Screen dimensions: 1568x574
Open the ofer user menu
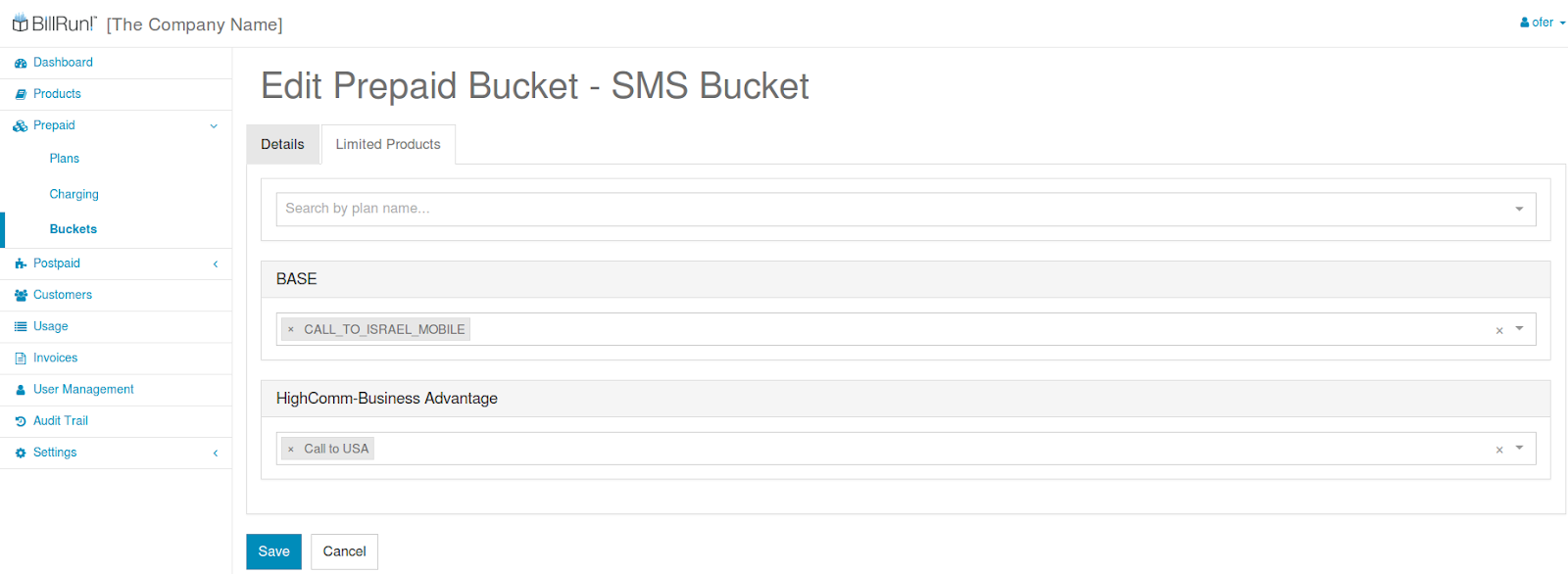pyautogui.click(x=1543, y=23)
